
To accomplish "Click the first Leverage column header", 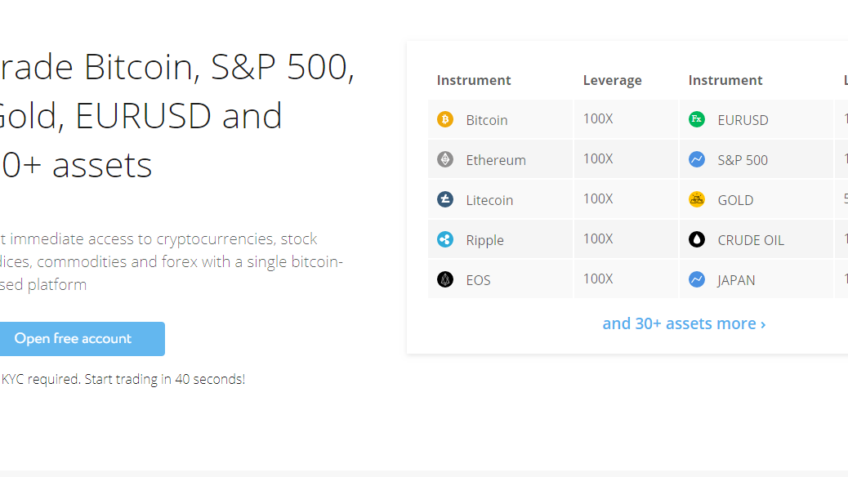I will [x=612, y=80].
